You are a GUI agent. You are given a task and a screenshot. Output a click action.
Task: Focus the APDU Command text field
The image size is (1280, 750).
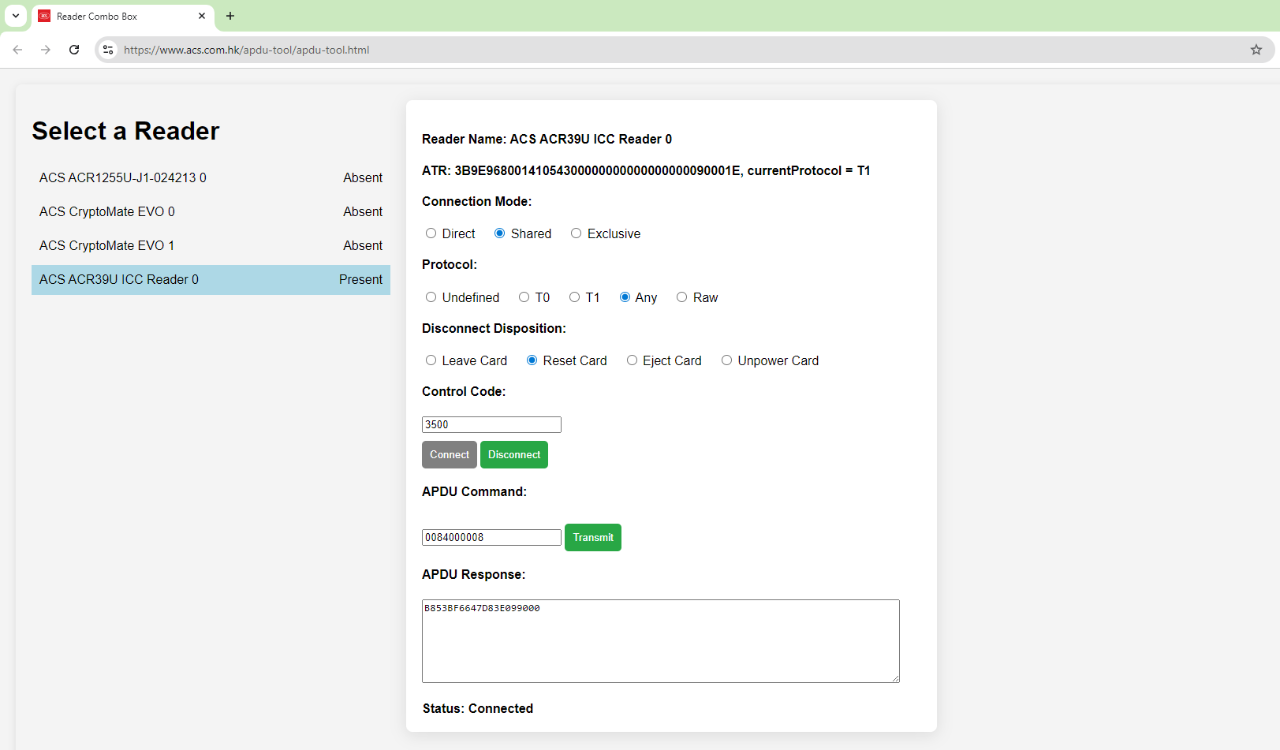(491, 538)
